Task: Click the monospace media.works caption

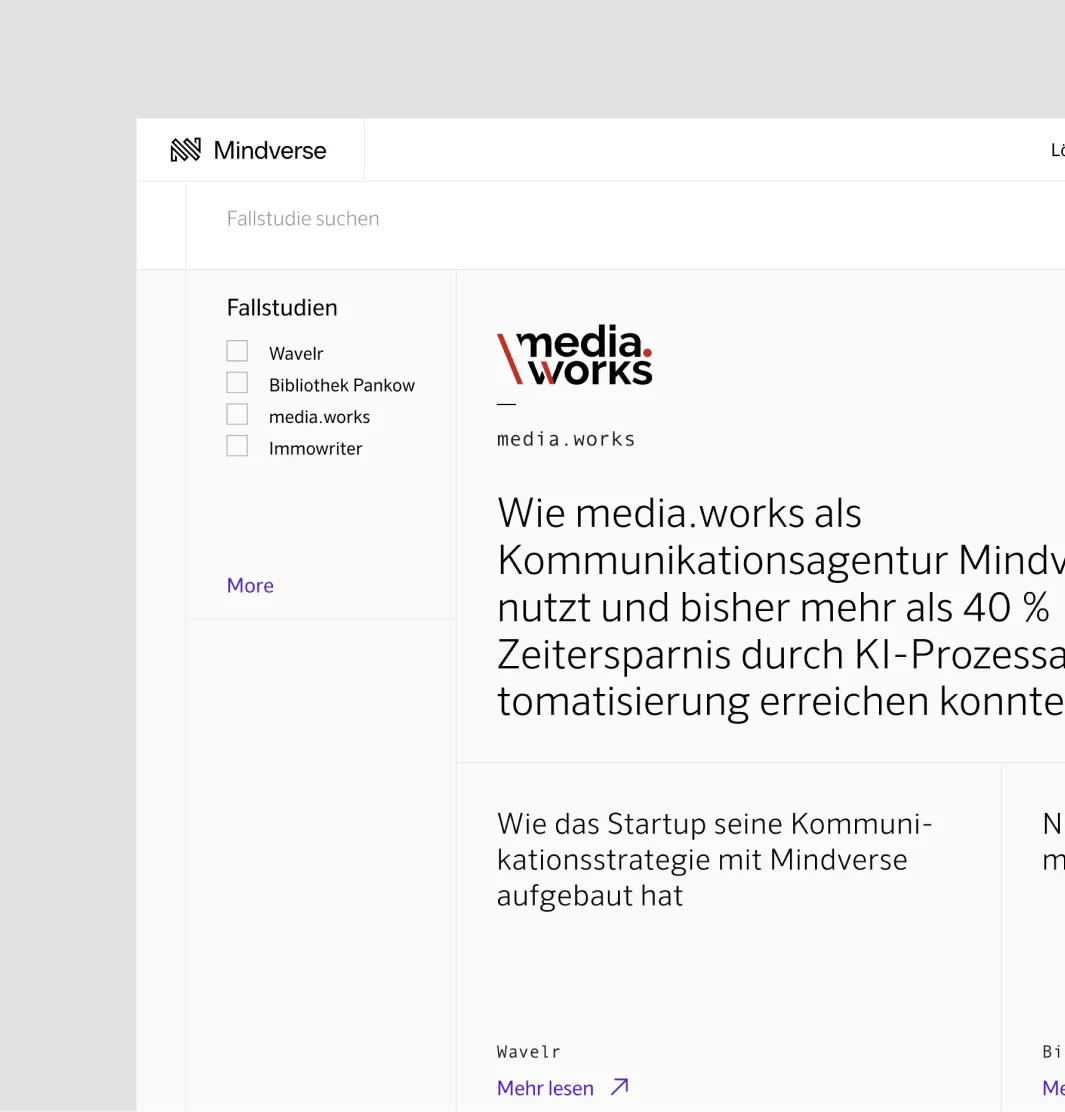Action: click(566, 439)
